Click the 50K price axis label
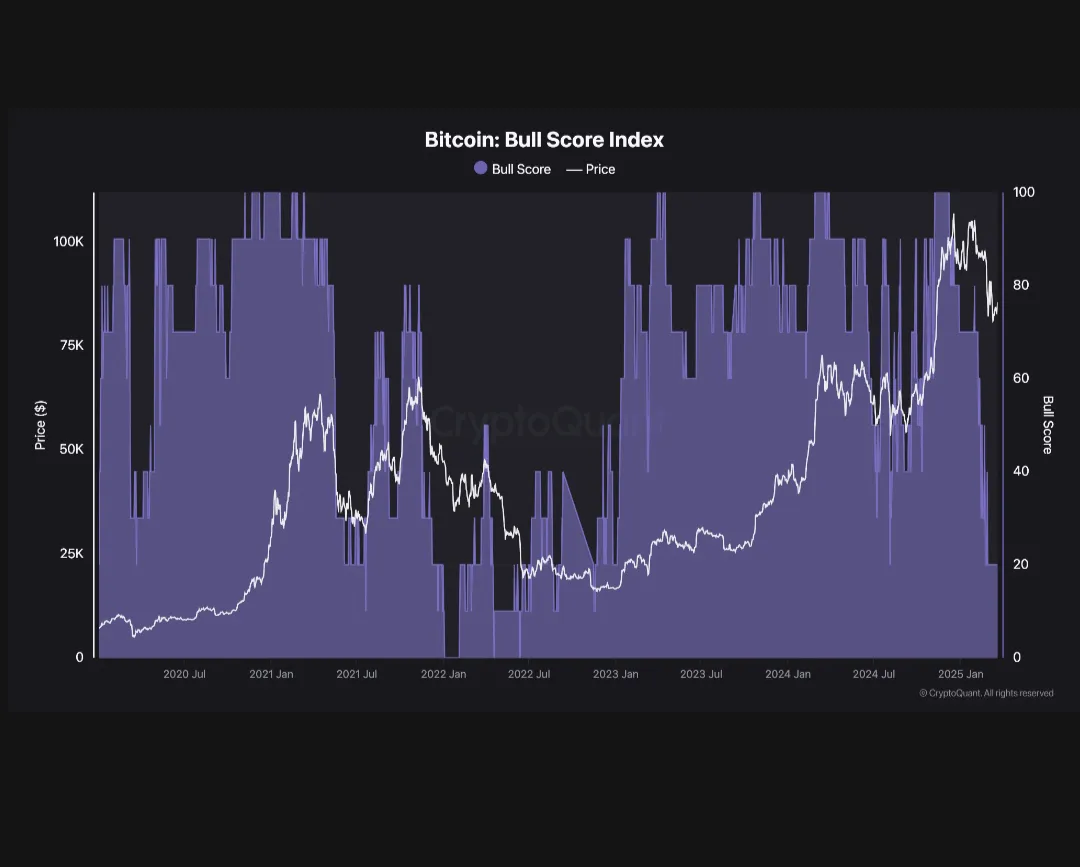Screen dimensions: 1080x867 [x=72, y=450]
